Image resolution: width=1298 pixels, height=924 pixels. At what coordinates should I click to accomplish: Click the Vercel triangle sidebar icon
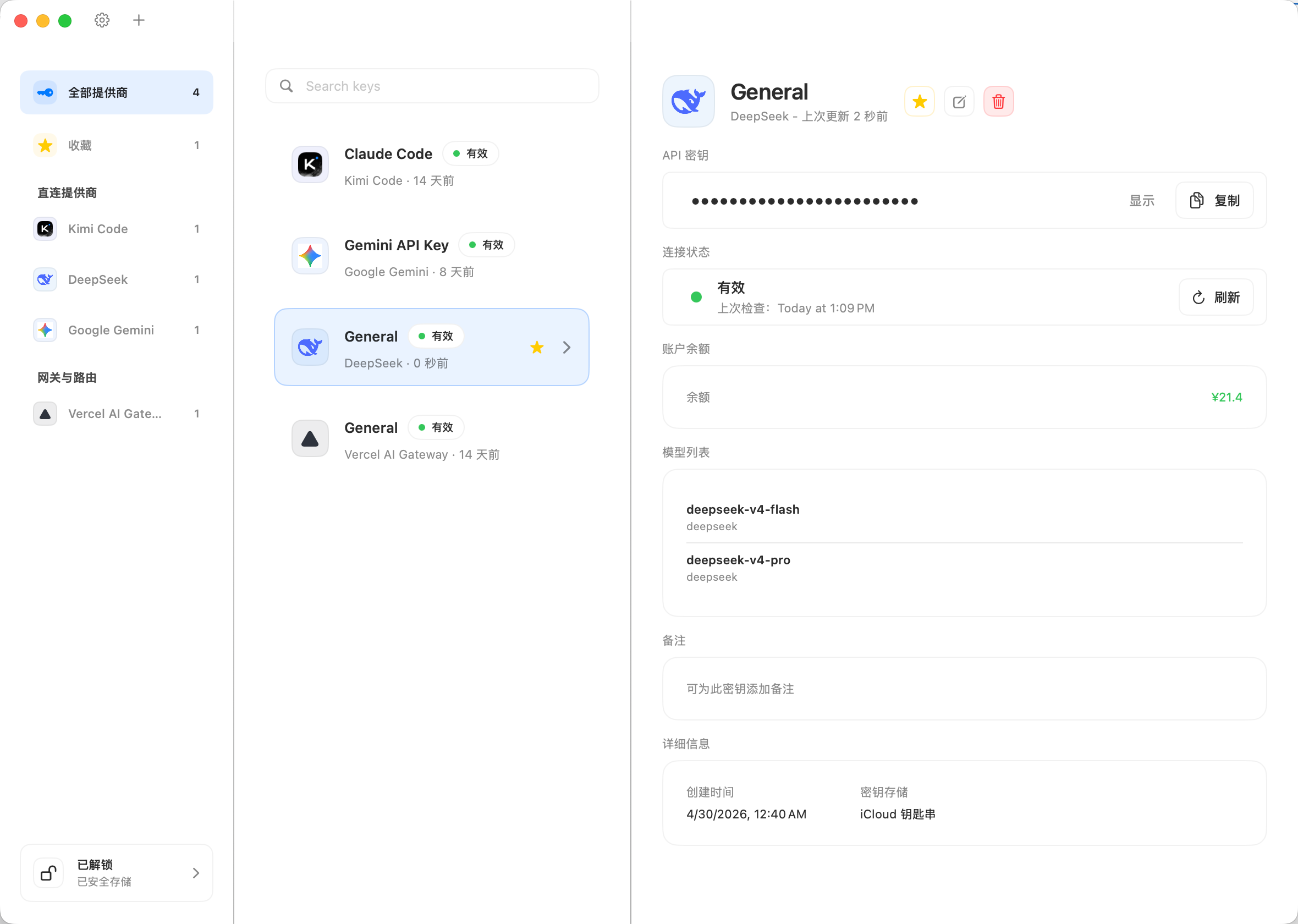45,414
